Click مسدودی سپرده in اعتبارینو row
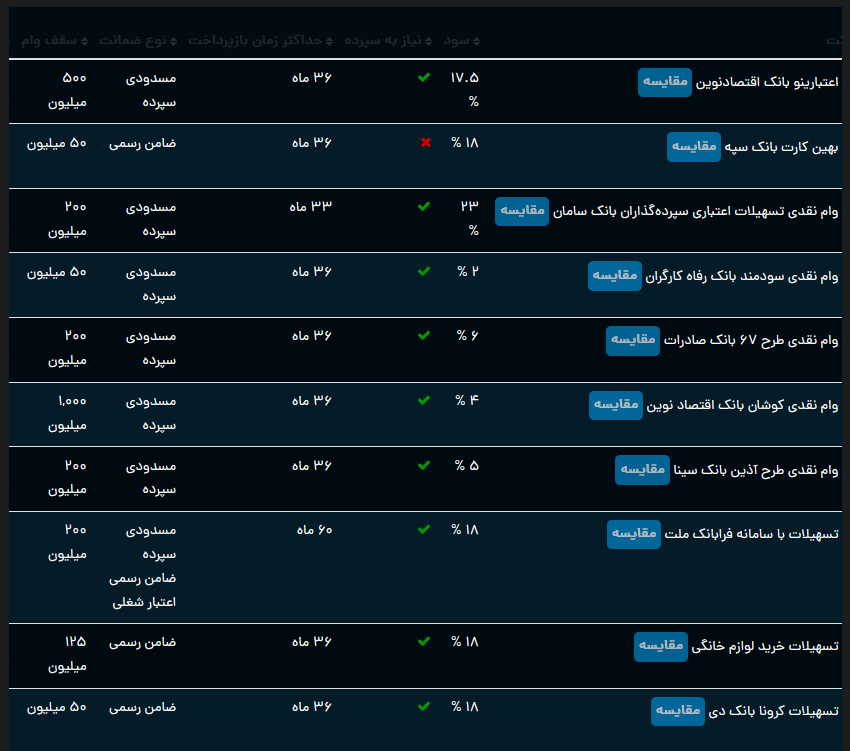Image resolution: width=850 pixels, height=751 pixels. (x=151, y=90)
